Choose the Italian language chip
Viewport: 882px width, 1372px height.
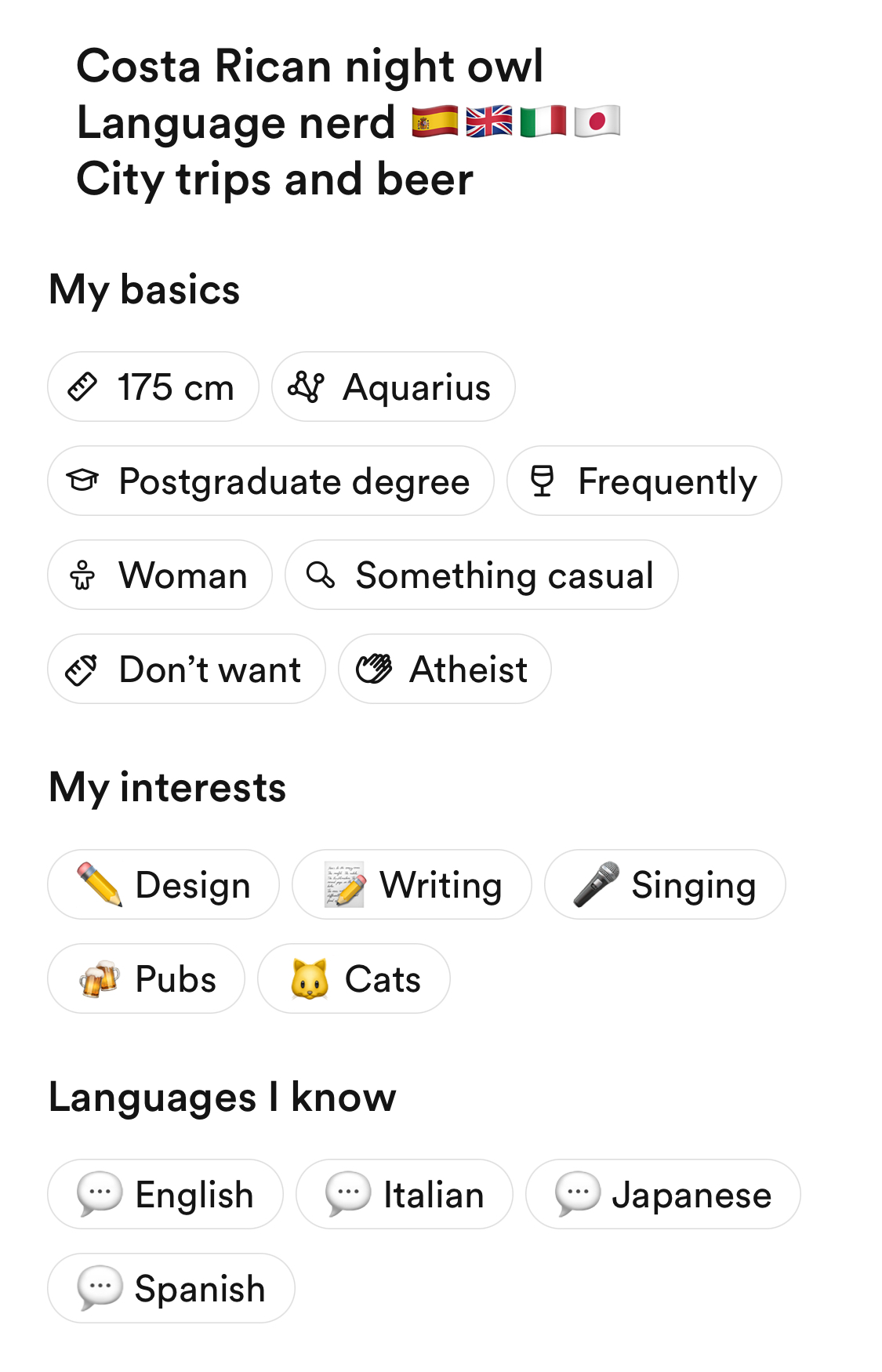pyautogui.click(x=405, y=1194)
